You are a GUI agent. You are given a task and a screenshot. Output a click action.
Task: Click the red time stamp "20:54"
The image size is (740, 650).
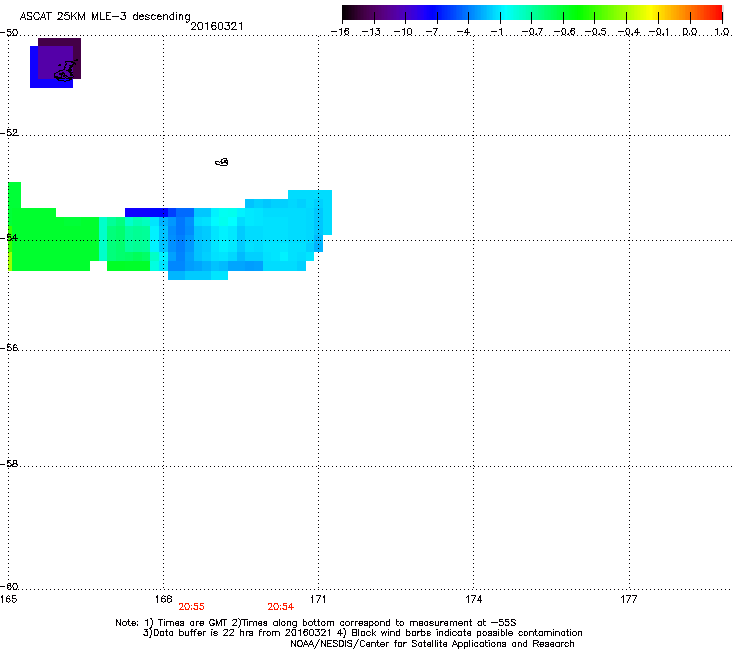(x=280, y=607)
